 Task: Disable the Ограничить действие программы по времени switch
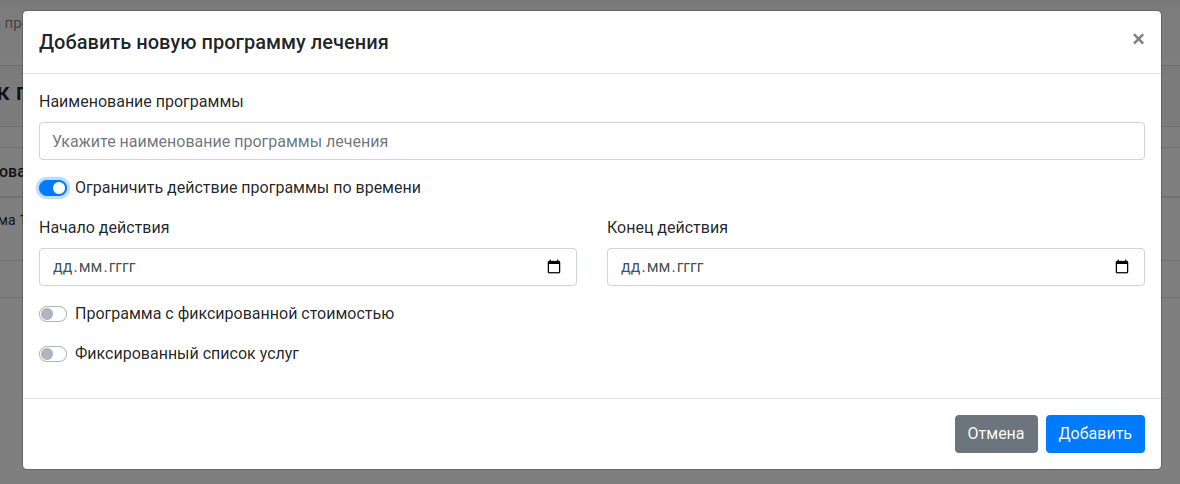click(x=53, y=188)
